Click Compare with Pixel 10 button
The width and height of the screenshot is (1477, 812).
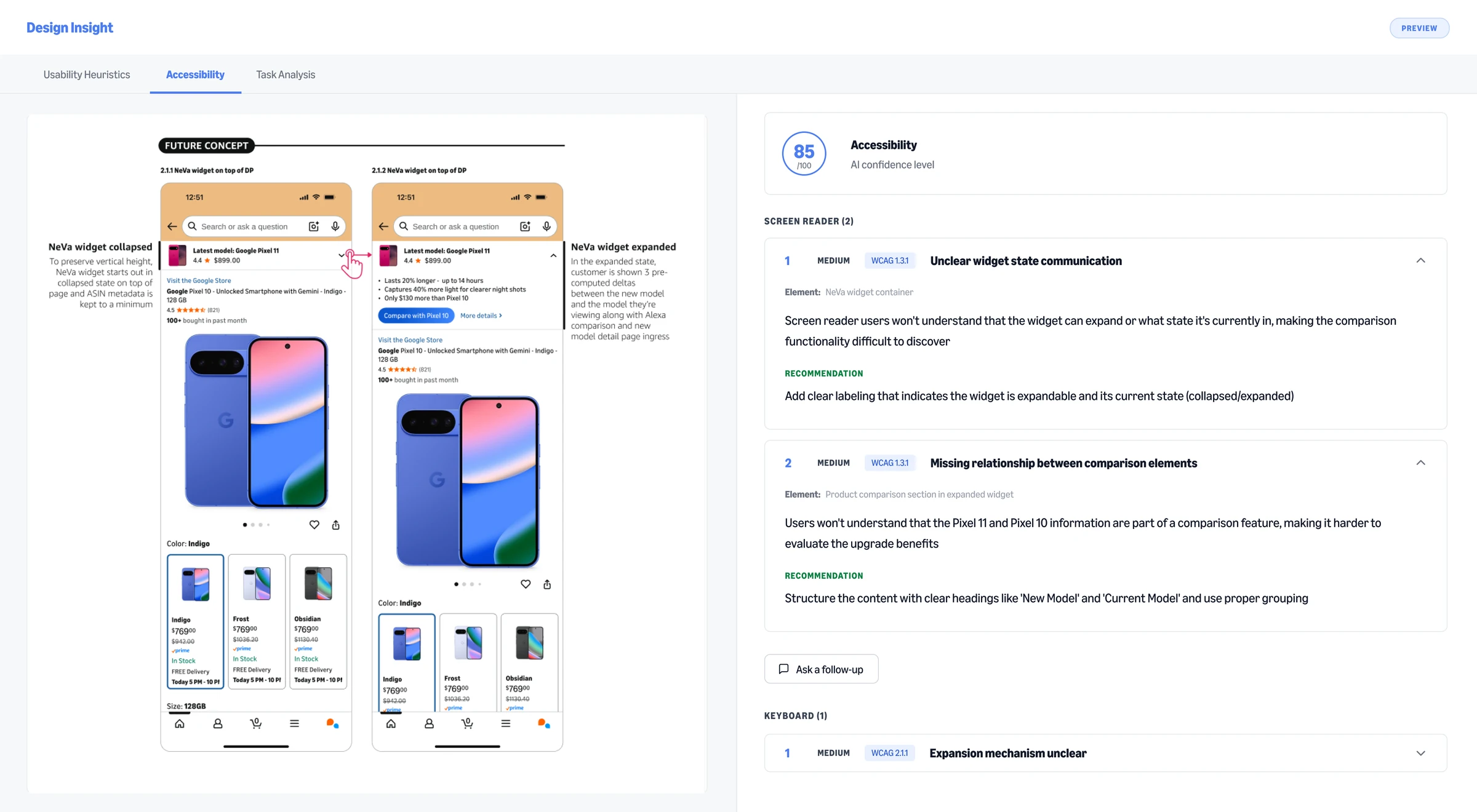tap(416, 316)
